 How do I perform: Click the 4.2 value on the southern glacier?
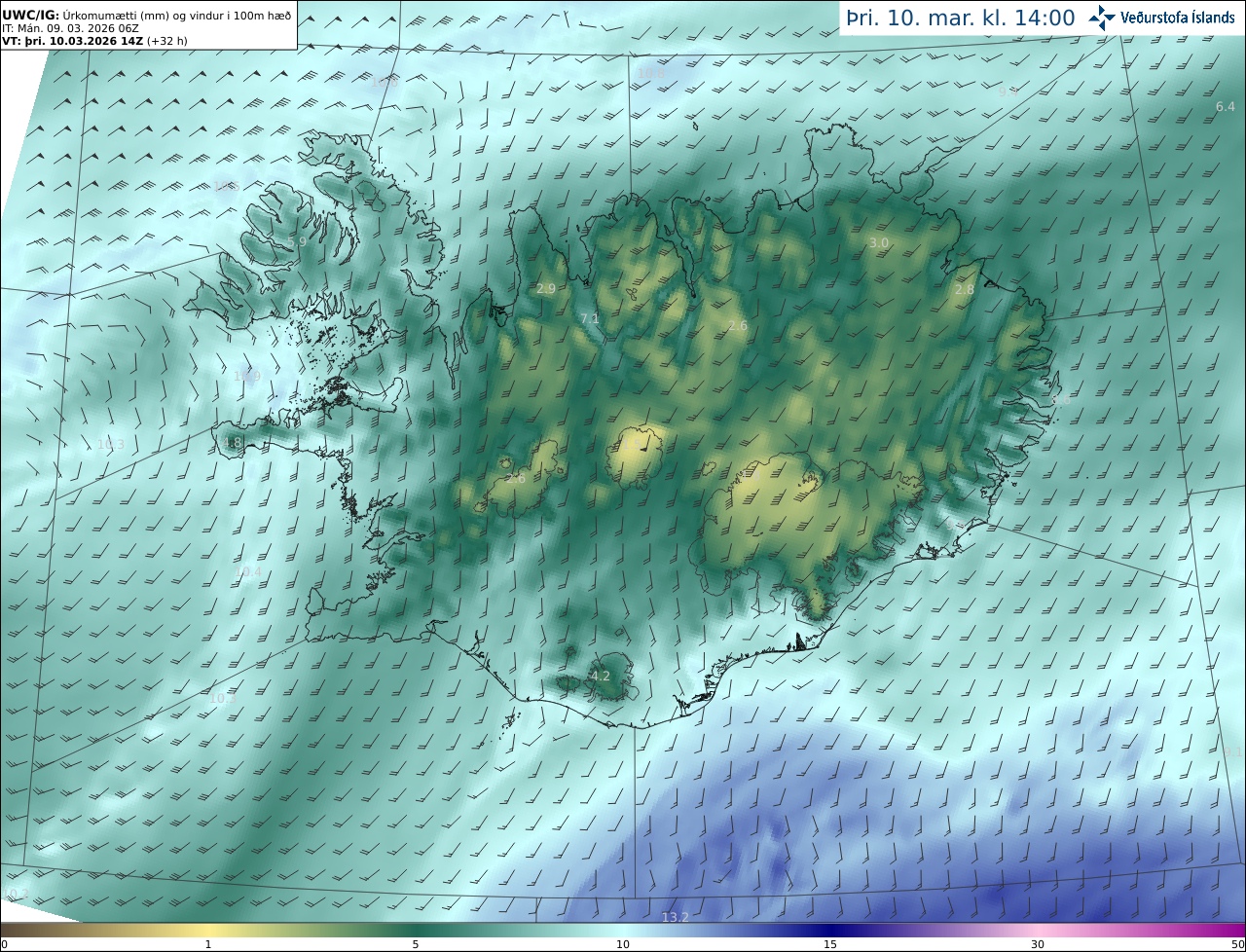601,676
